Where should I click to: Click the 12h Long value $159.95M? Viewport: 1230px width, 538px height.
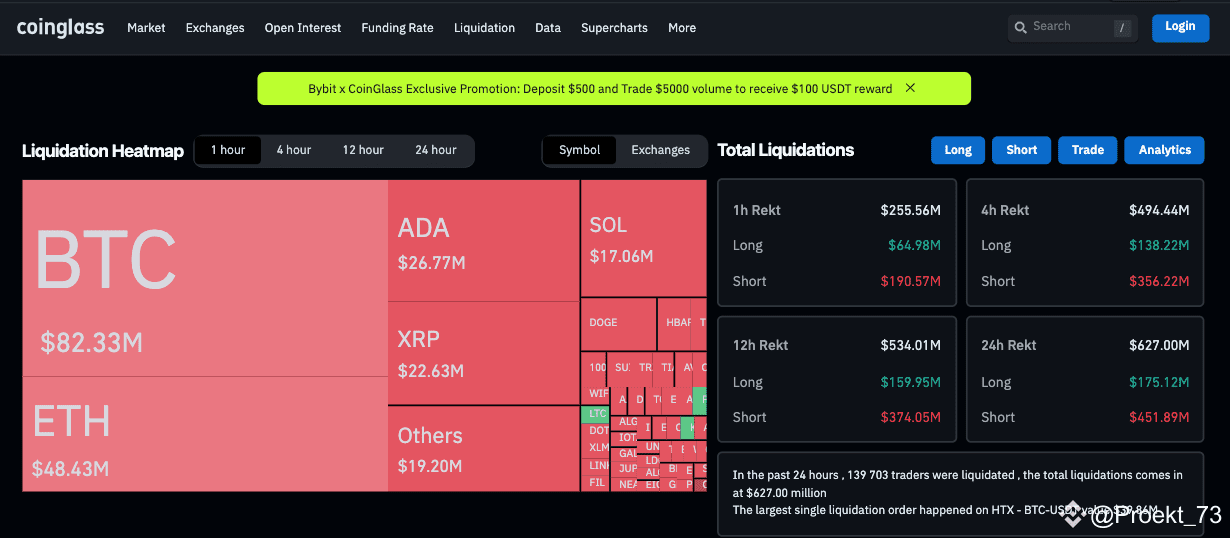[x=910, y=382]
